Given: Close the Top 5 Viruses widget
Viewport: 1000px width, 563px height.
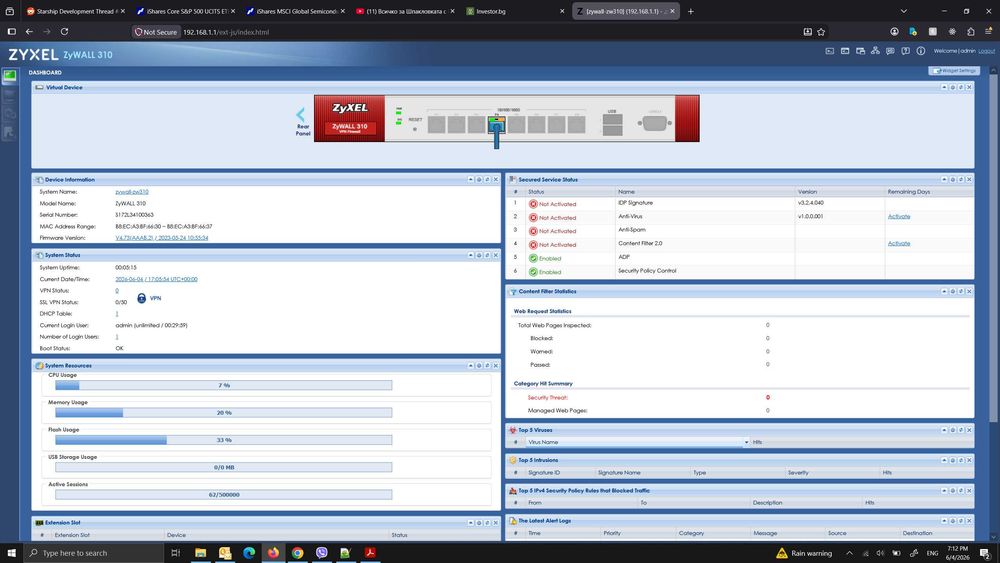Looking at the screenshot, I should click(969, 430).
